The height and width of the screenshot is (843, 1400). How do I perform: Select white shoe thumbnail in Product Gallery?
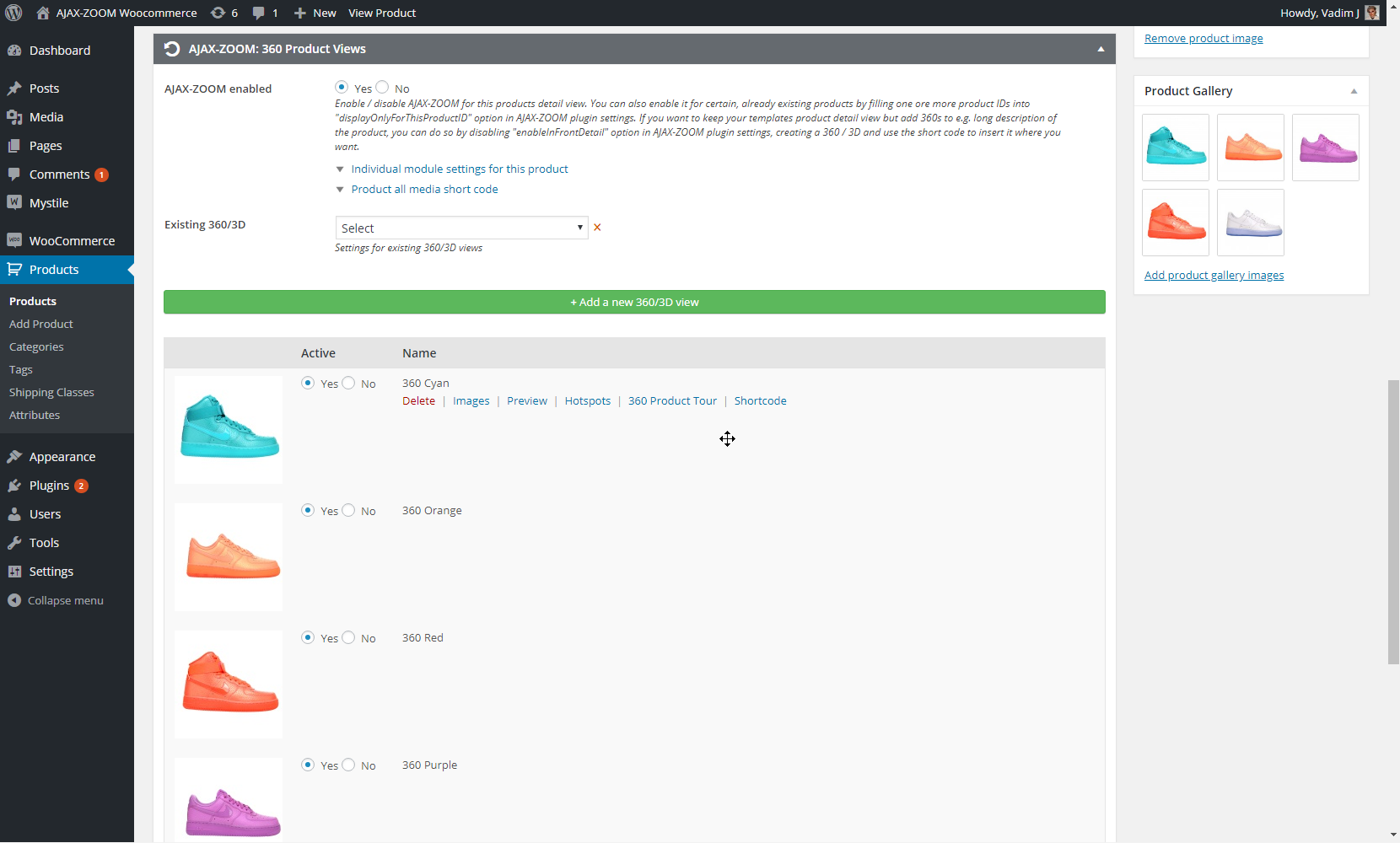(x=1251, y=223)
